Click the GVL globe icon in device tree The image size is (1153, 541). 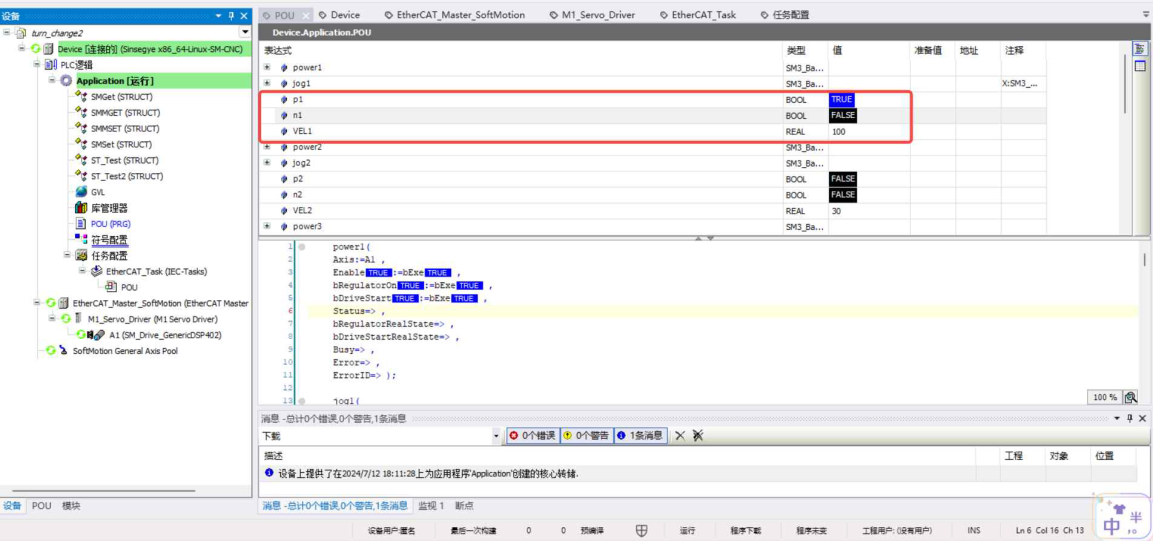(82, 192)
